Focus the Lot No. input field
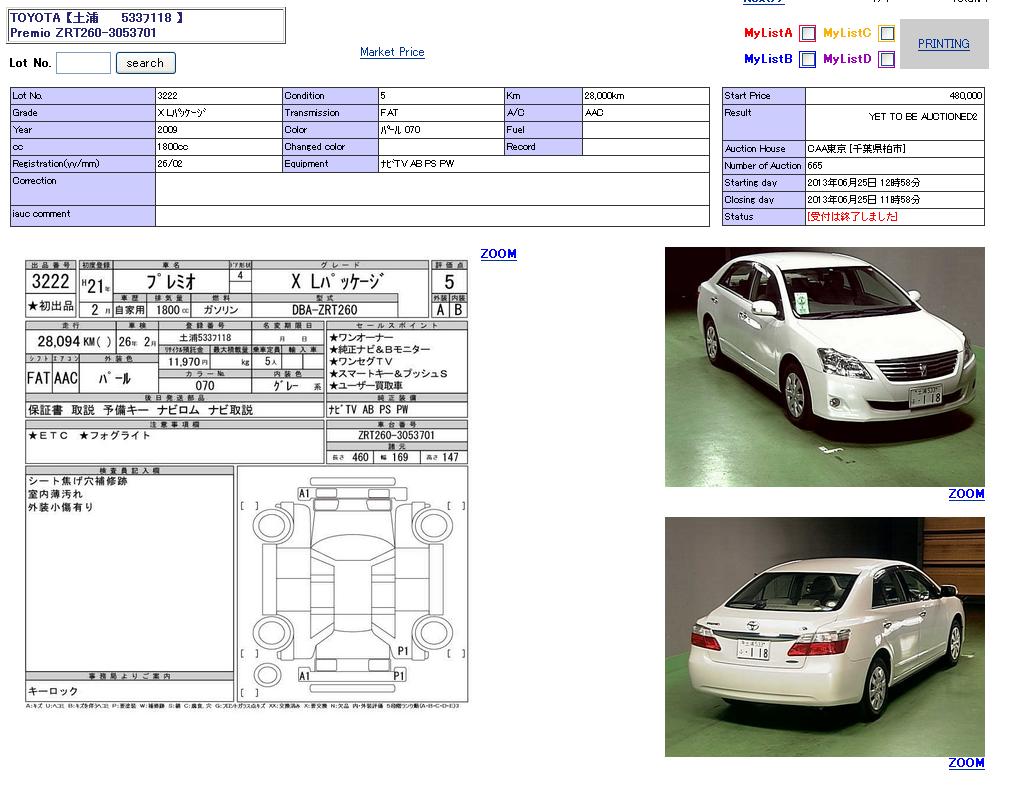1011x785 pixels. tap(83, 63)
